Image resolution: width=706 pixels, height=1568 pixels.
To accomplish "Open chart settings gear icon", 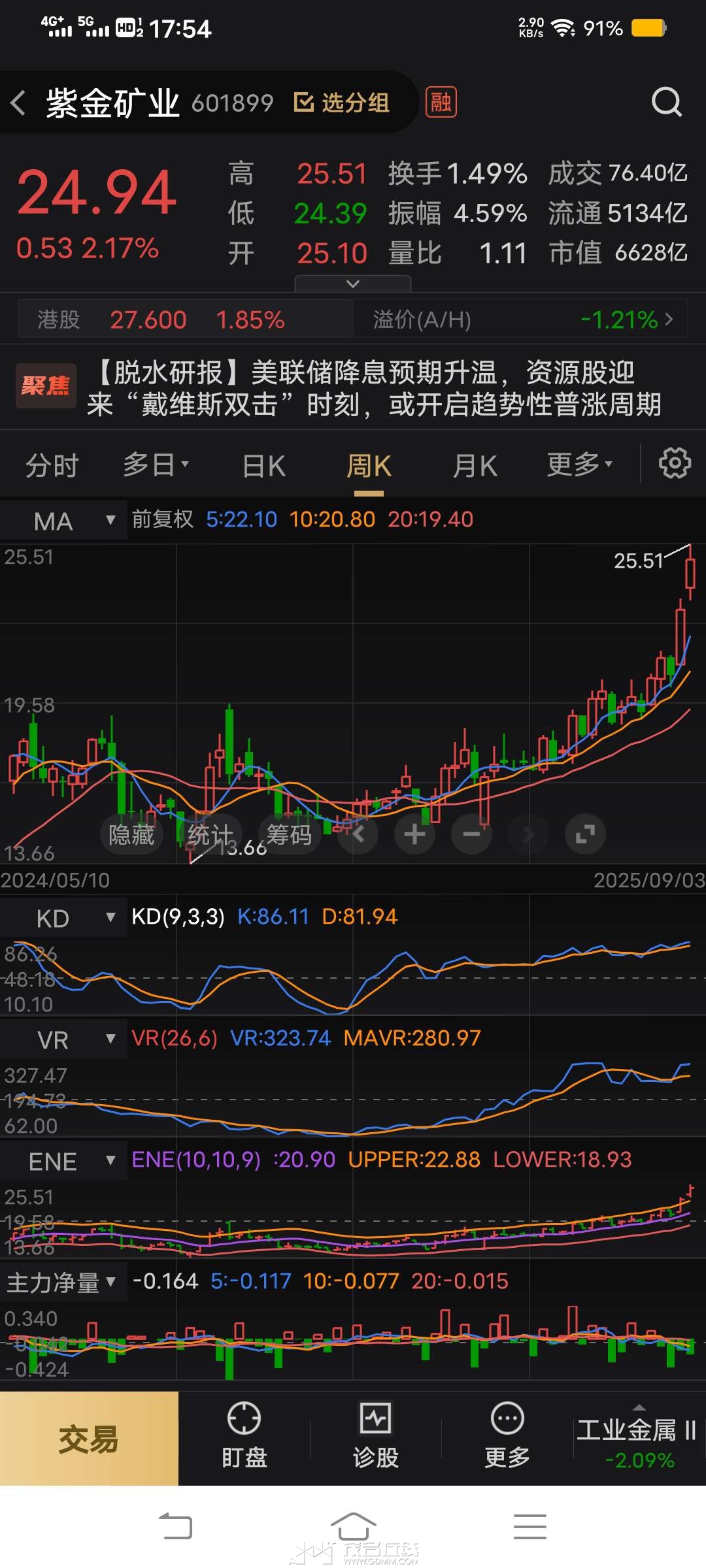I will tap(675, 464).
